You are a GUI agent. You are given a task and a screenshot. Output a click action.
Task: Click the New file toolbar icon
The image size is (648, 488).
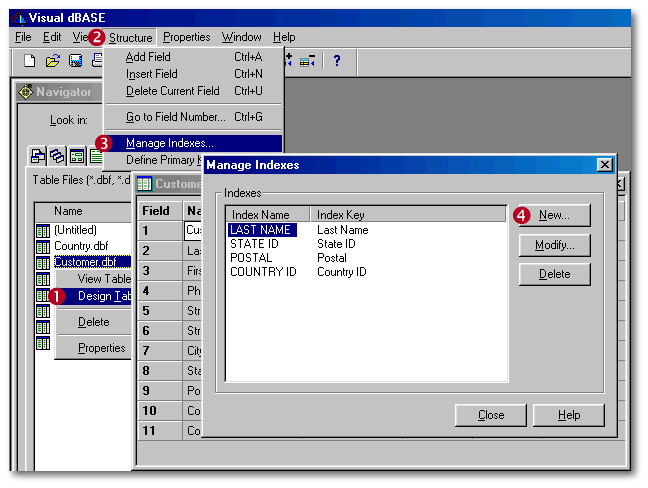click(x=29, y=61)
